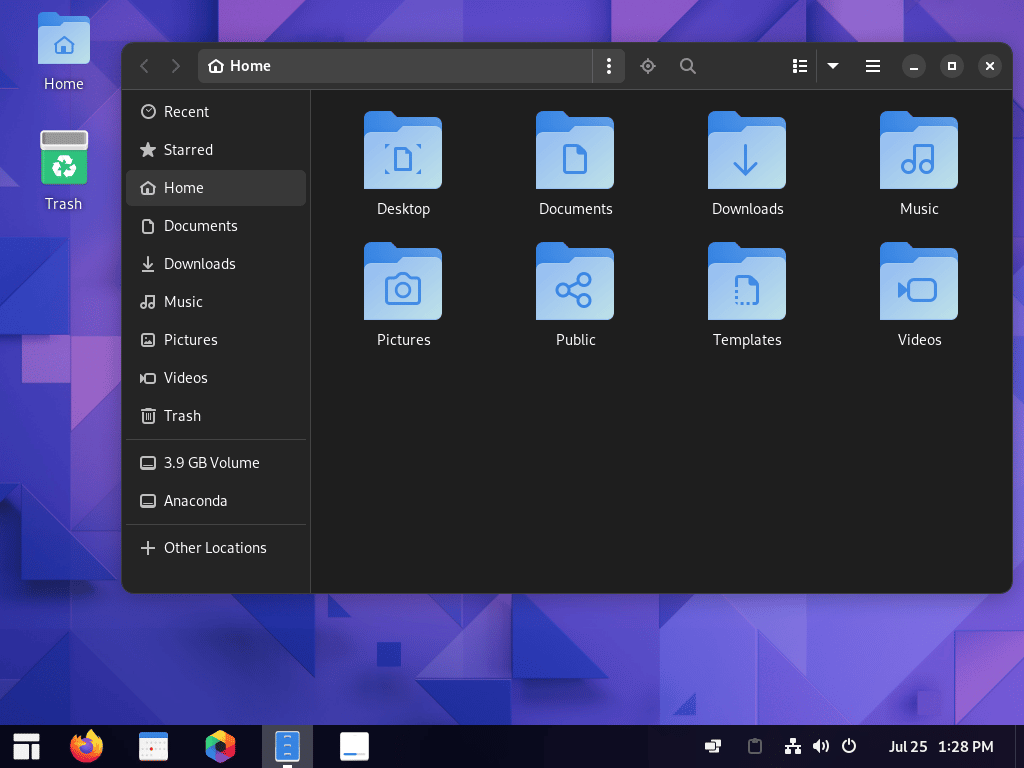Select Downloads in the sidebar
This screenshot has width=1024, height=768.
tap(216, 264)
